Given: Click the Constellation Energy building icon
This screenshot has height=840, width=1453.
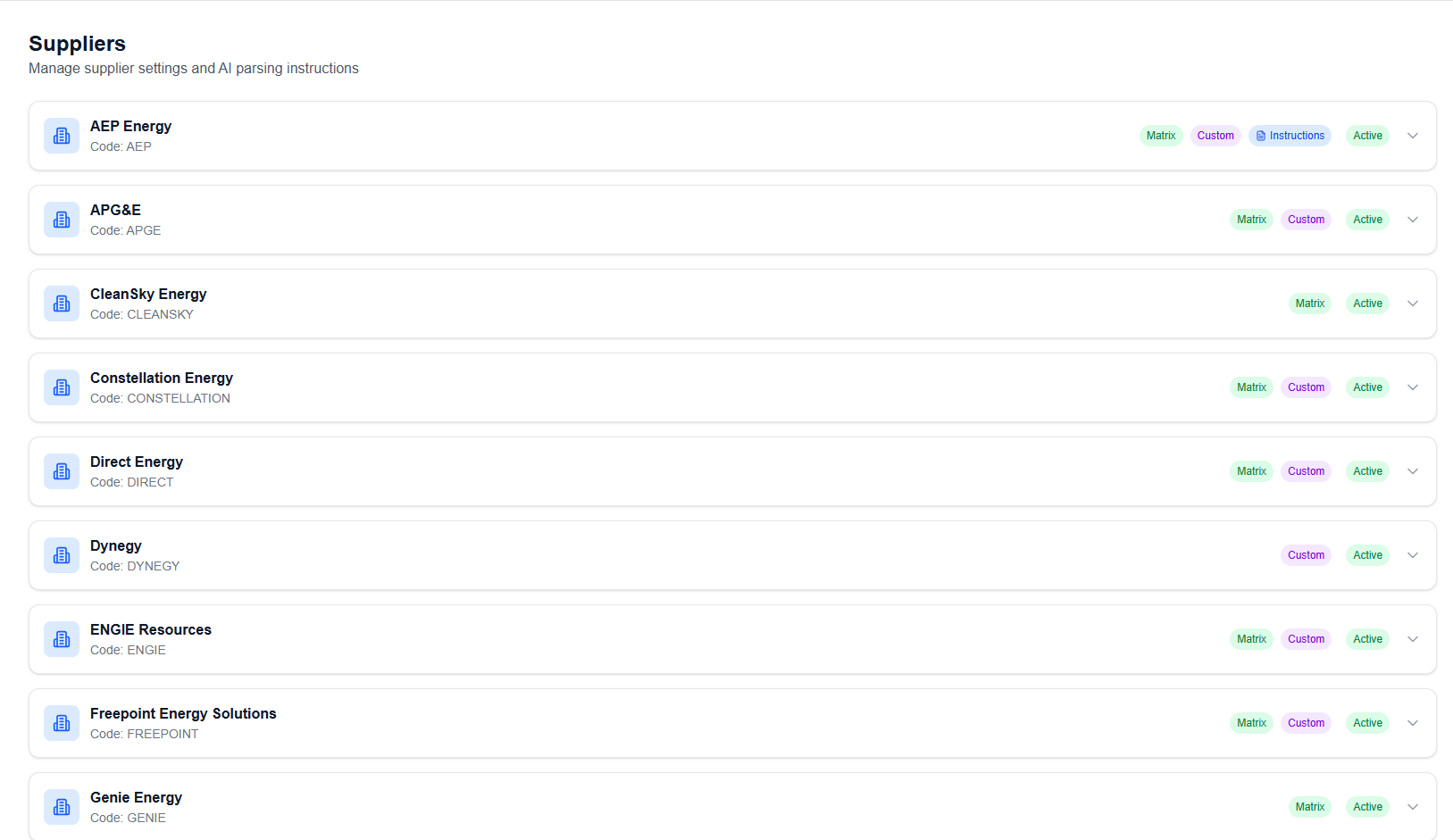Looking at the screenshot, I should [x=62, y=387].
